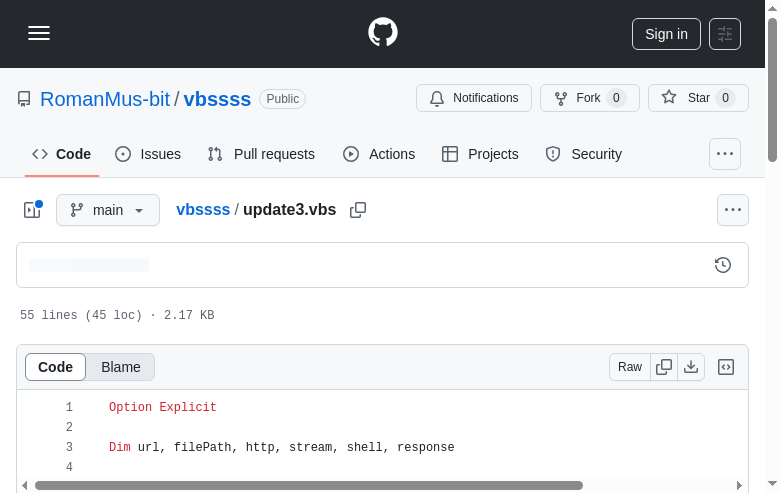This screenshot has height=493, width=780.
Task: Open the Issues tab
Action: 148,154
